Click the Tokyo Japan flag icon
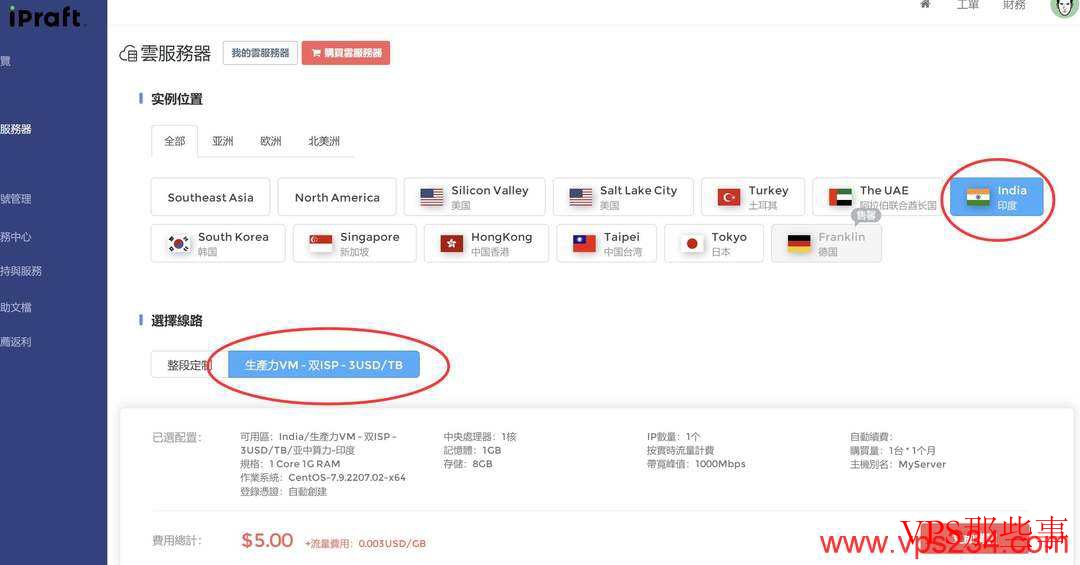The height and width of the screenshot is (565, 1080). [692, 243]
